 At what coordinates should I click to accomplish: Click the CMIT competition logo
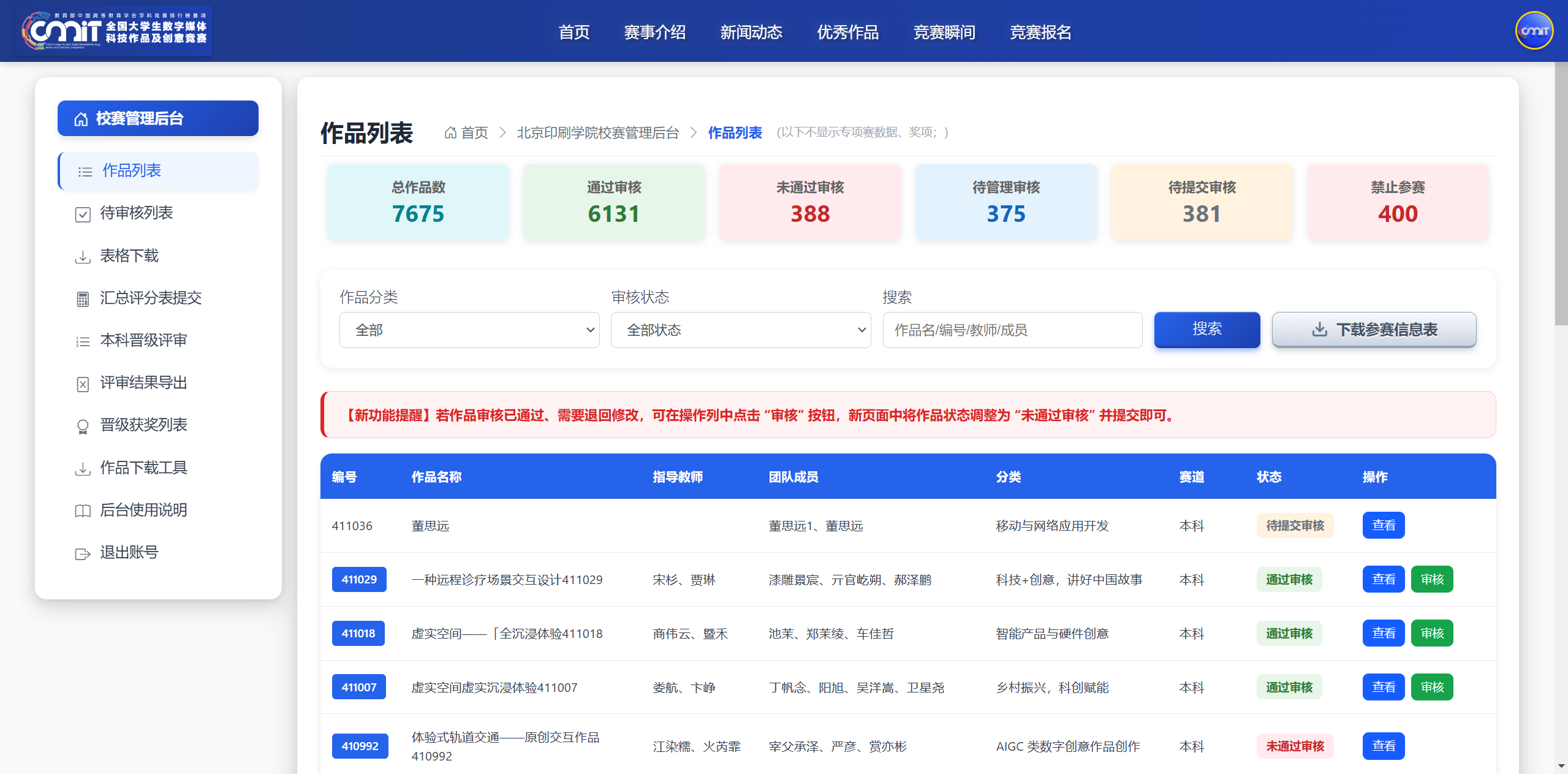pos(114,31)
